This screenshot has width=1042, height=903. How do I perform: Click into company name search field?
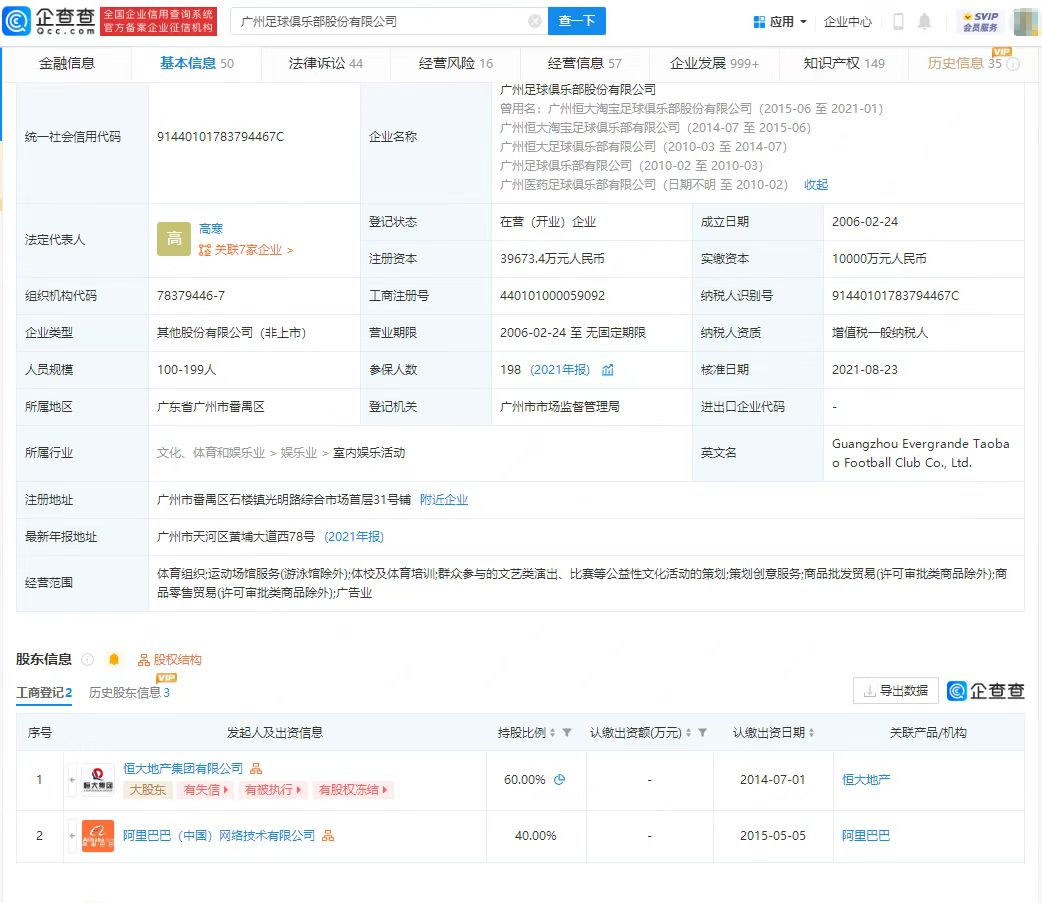click(380, 21)
